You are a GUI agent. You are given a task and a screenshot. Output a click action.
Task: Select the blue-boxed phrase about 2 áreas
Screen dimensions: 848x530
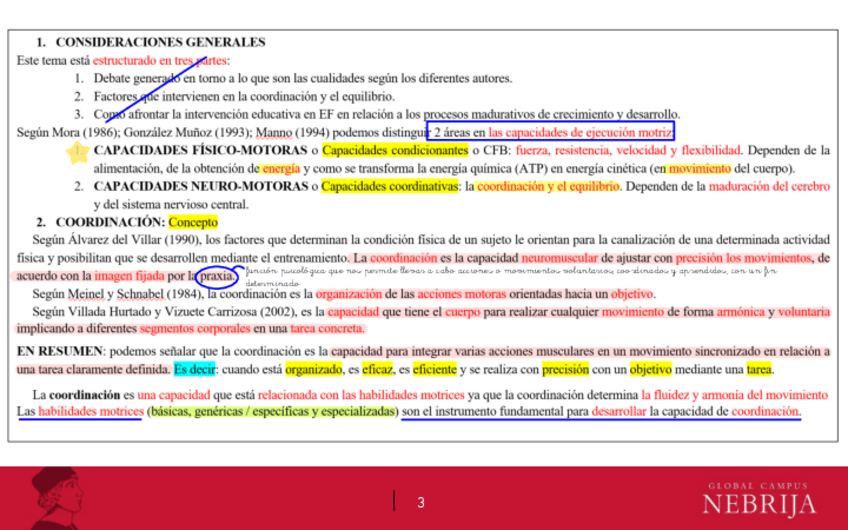(x=550, y=132)
